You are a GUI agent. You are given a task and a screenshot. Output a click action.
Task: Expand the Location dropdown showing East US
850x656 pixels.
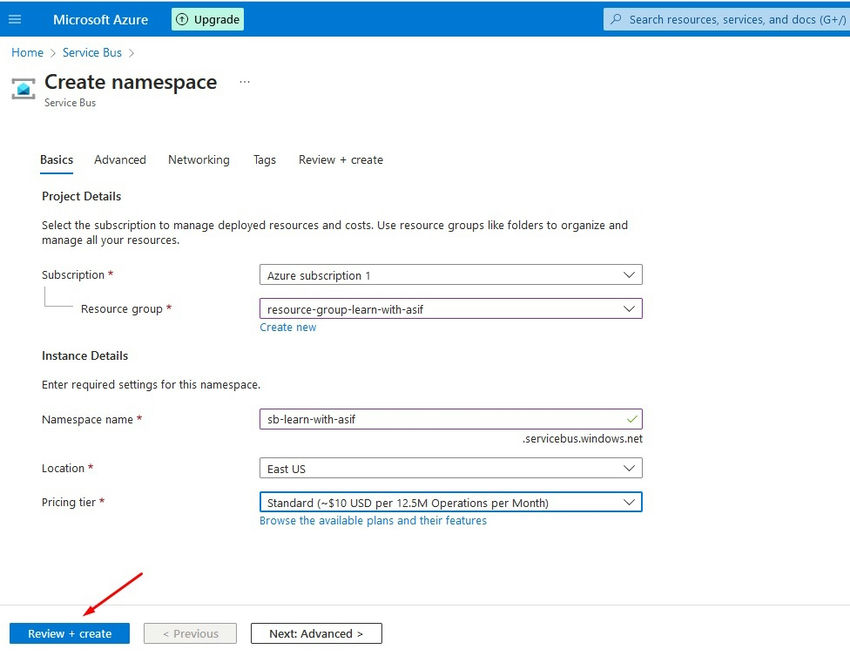point(631,467)
